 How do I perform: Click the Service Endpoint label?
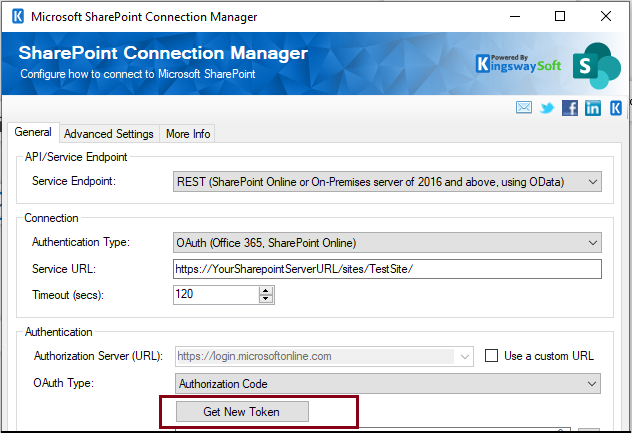coord(74,181)
